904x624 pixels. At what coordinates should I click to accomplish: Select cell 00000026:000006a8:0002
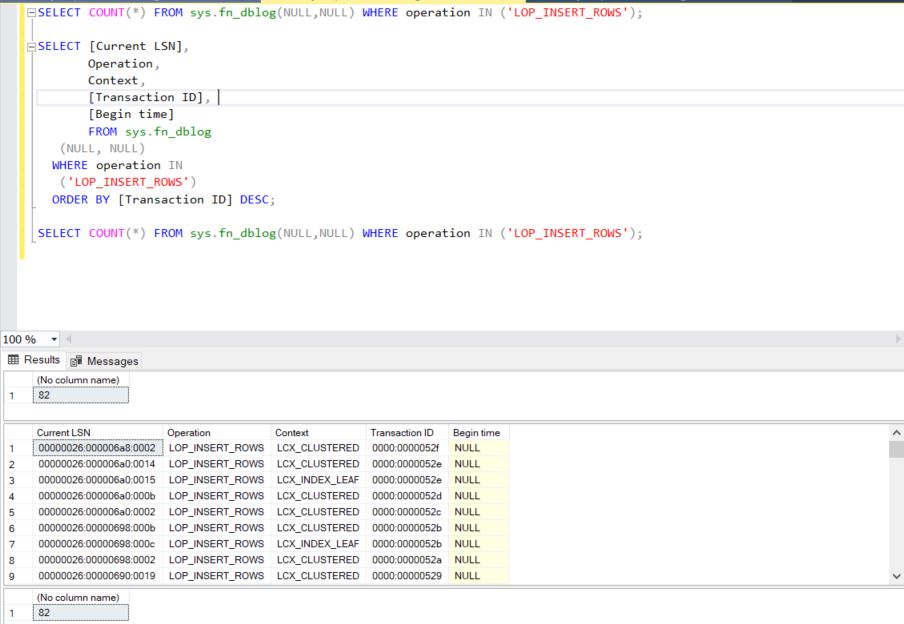(98, 448)
